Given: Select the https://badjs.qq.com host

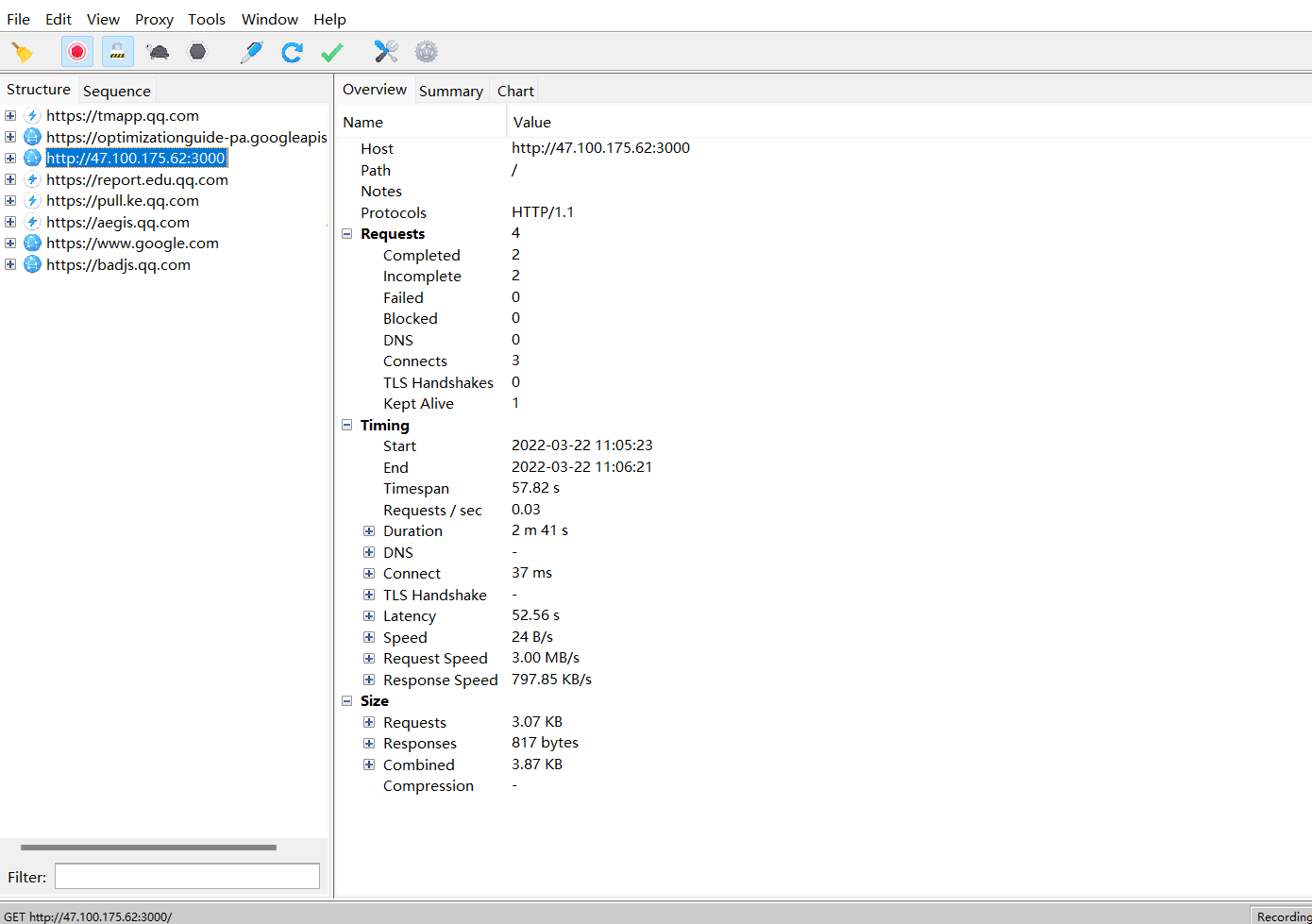Looking at the screenshot, I should [118, 264].
